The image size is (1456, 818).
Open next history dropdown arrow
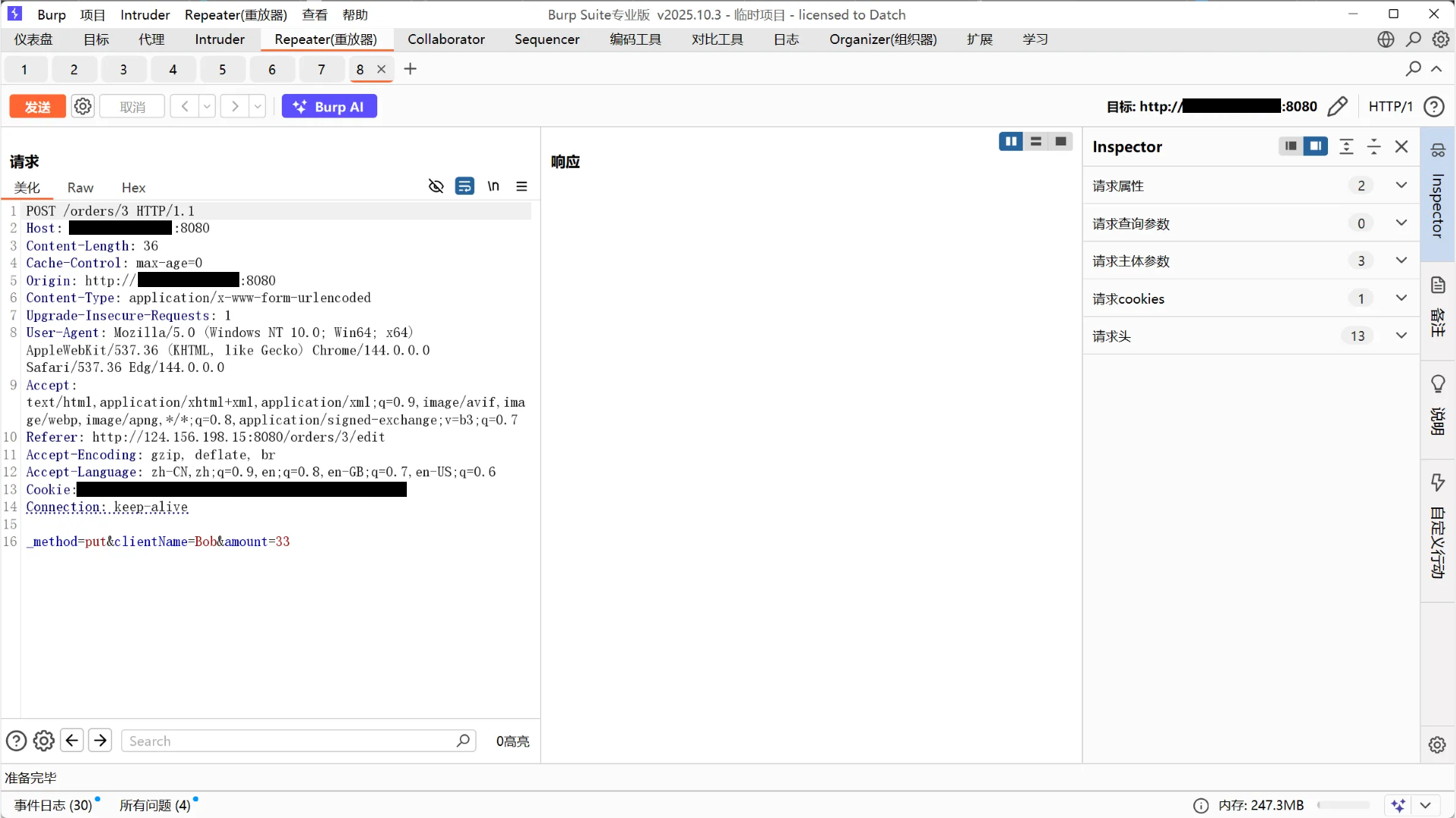tap(258, 107)
